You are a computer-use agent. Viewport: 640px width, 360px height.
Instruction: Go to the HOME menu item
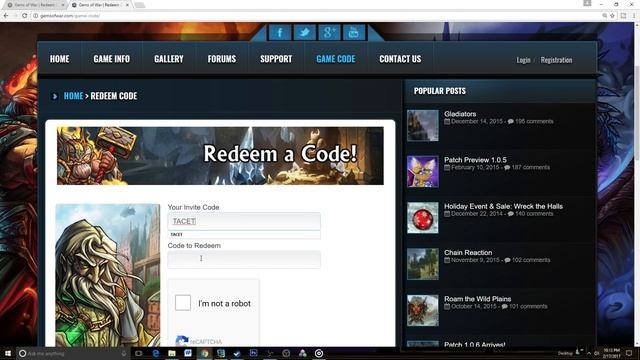tap(60, 59)
